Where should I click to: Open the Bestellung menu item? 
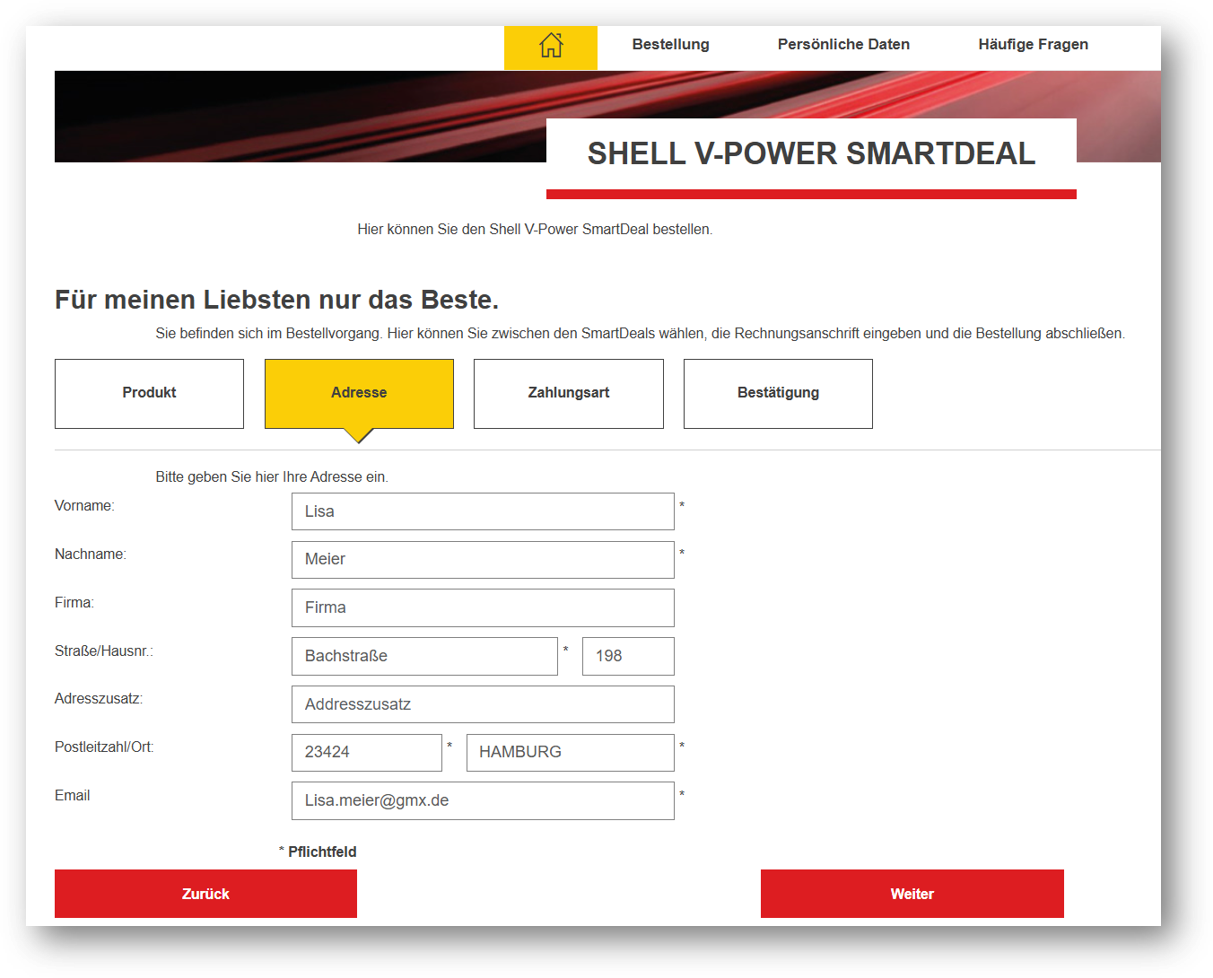coord(671,44)
